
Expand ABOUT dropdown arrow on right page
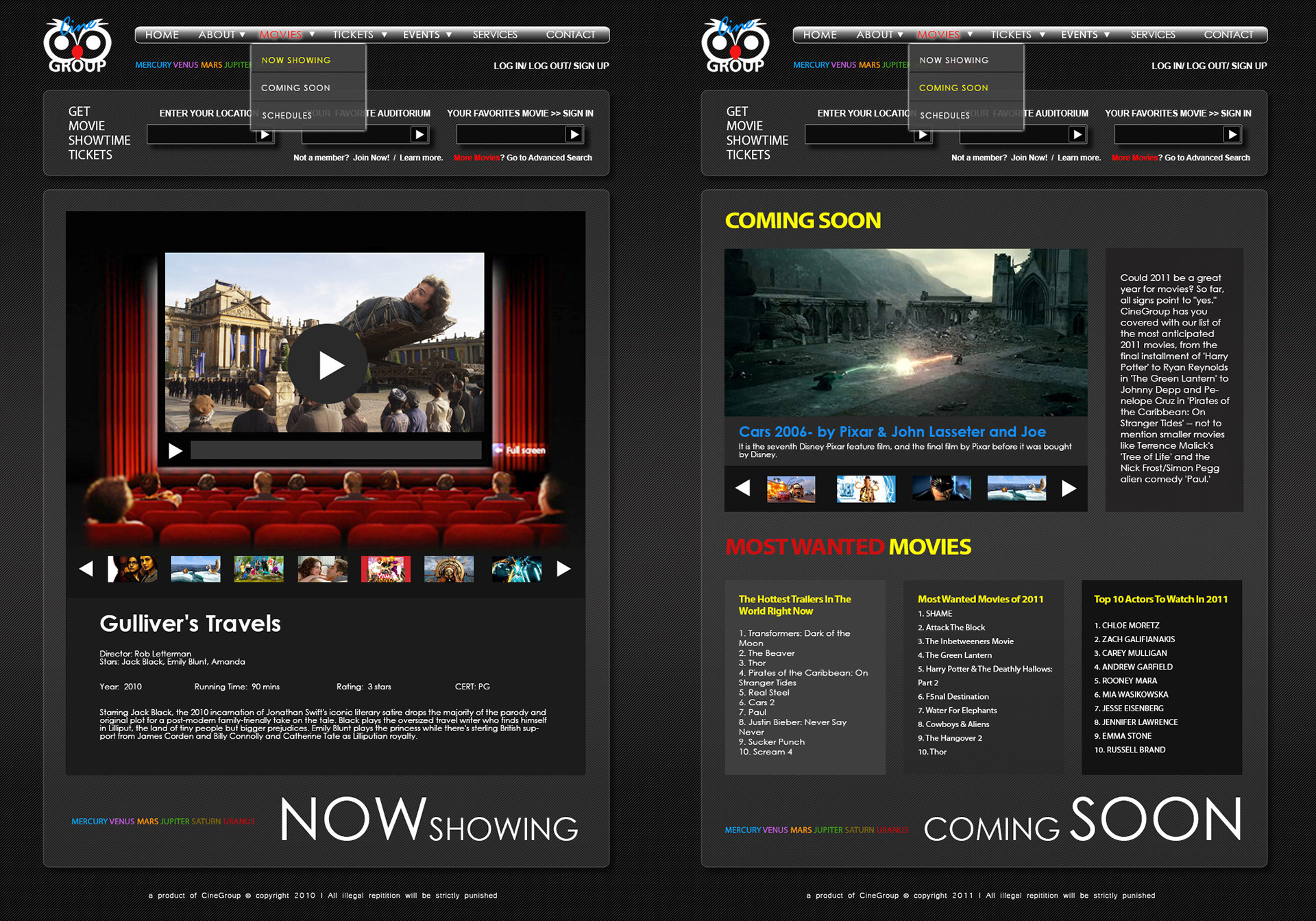(x=900, y=34)
